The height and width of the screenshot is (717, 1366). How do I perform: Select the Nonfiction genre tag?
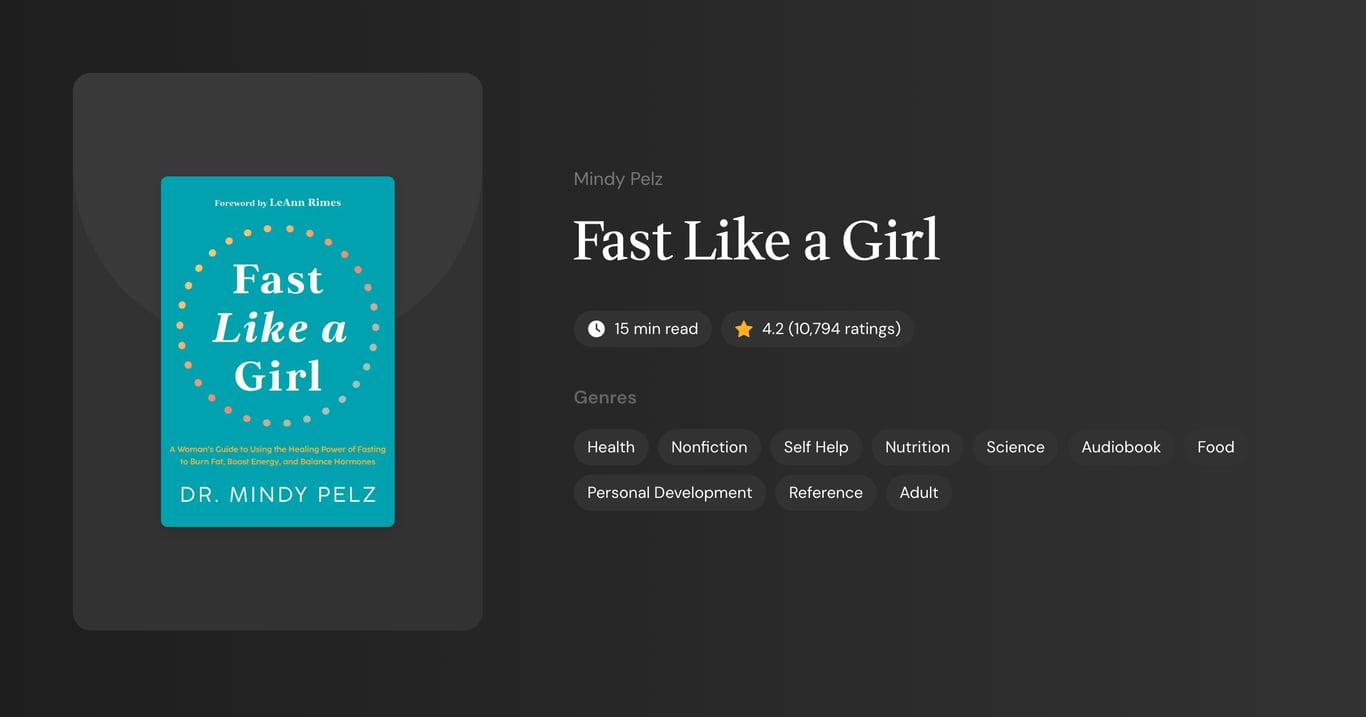click(709, 447)
